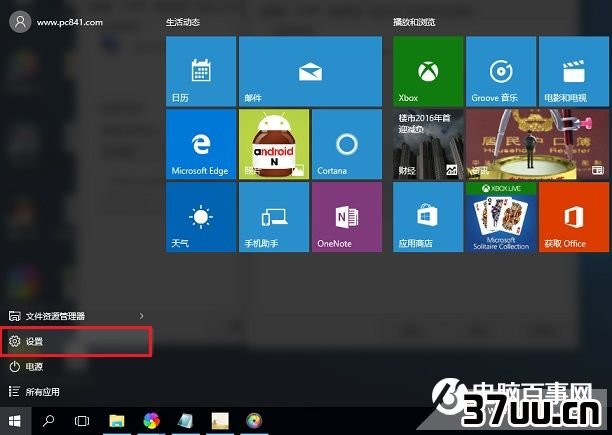Open the 应用商店 Store tile
Screen dimensions: 612x435
428,217
